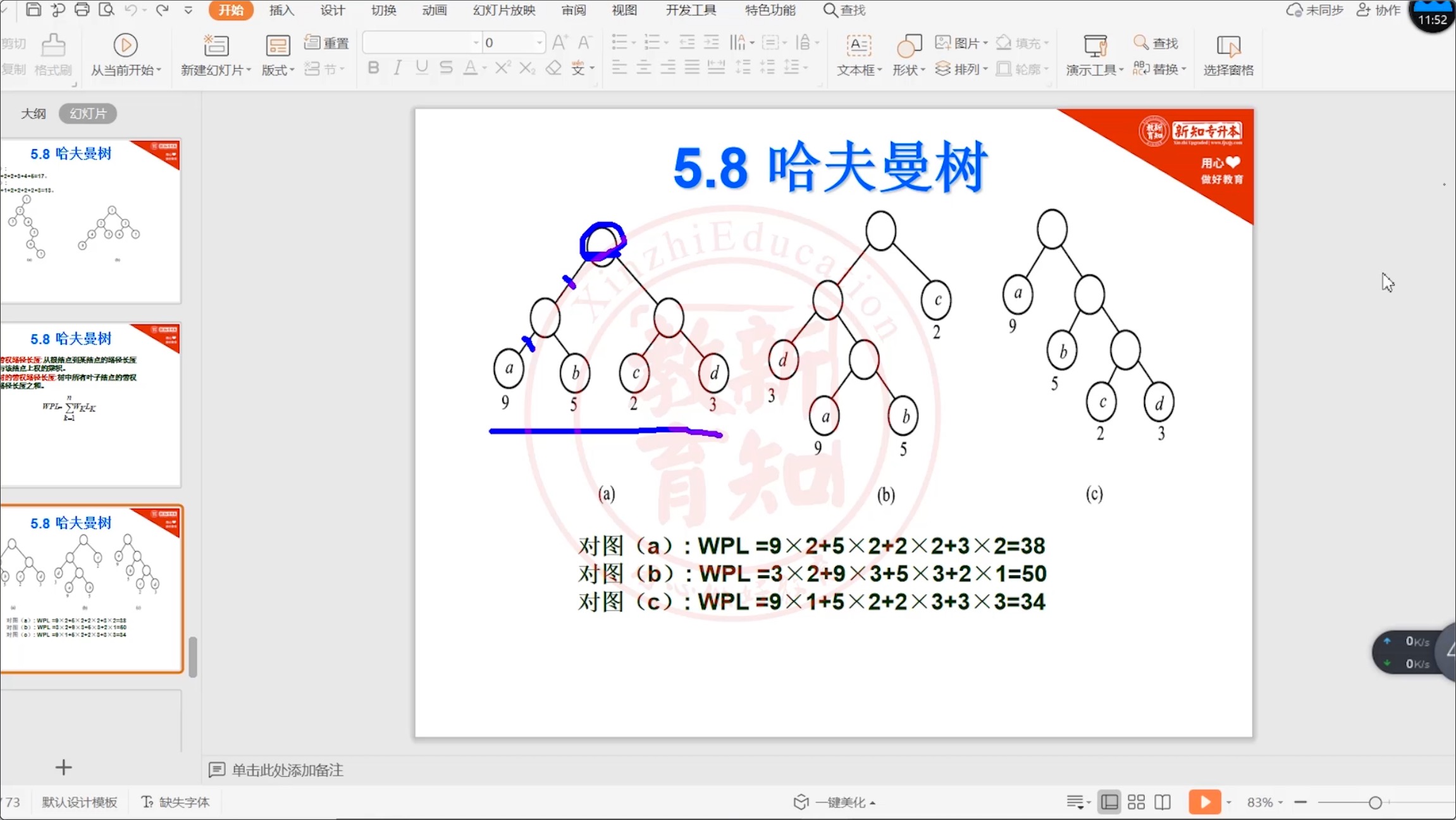Open the Picture (图片) dropdown
Image resolution: width=1456 pixels, height=820 pixels.
961,42
